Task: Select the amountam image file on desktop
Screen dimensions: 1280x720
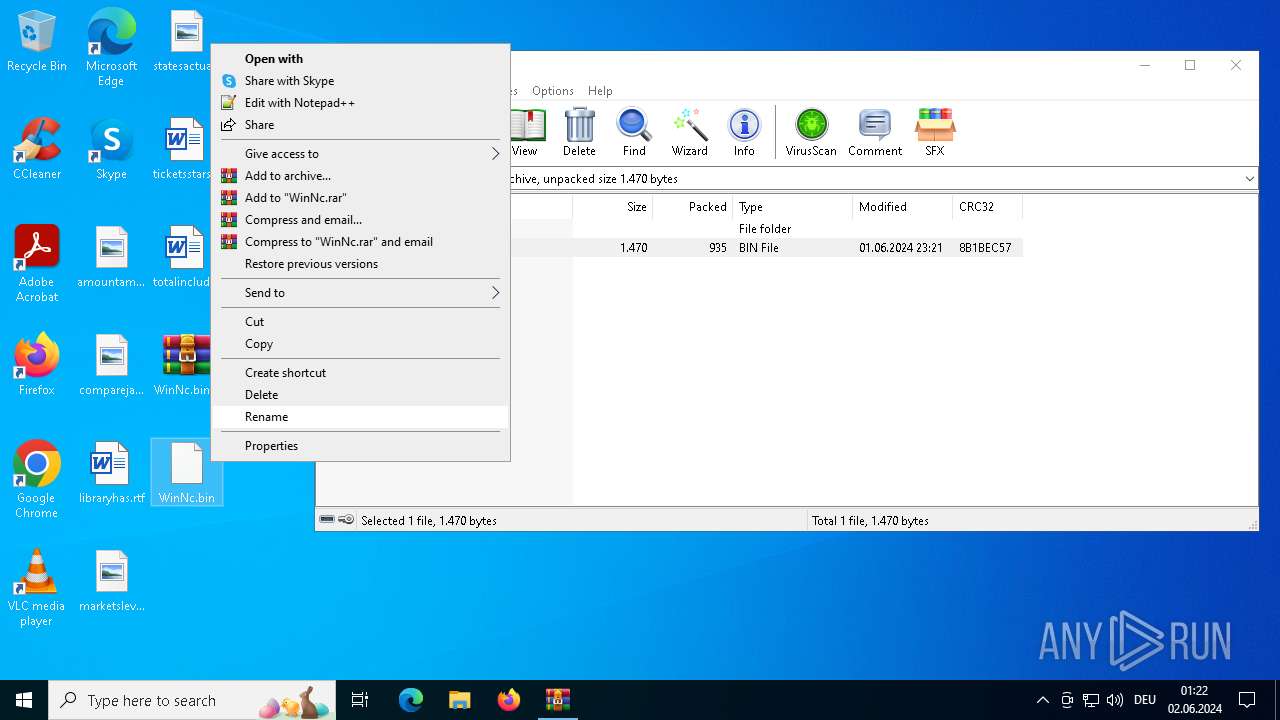Action: click(111, 257)
